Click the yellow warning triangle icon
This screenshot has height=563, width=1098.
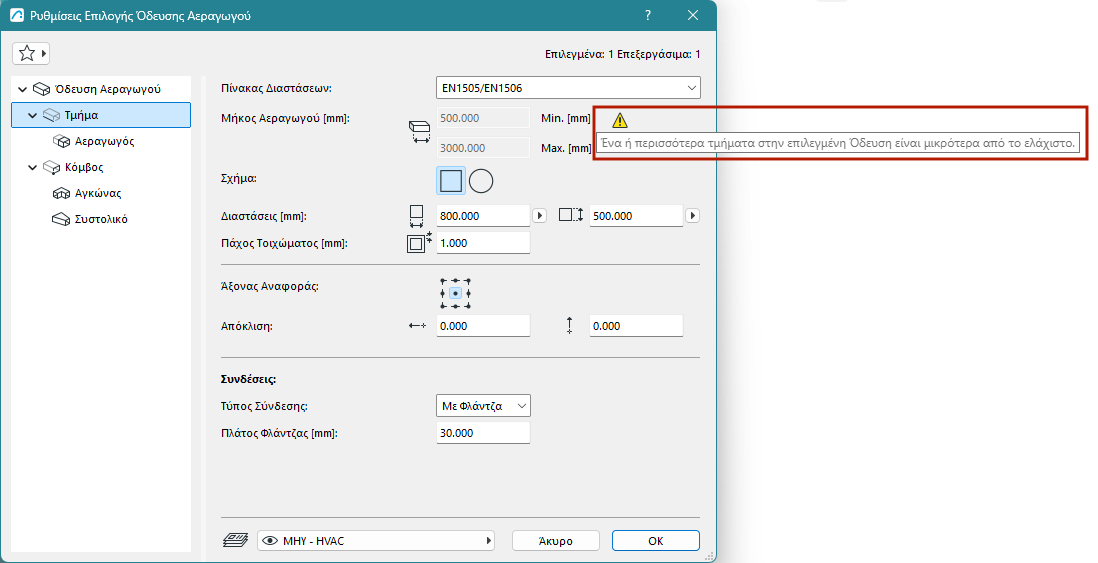point(620,120)
